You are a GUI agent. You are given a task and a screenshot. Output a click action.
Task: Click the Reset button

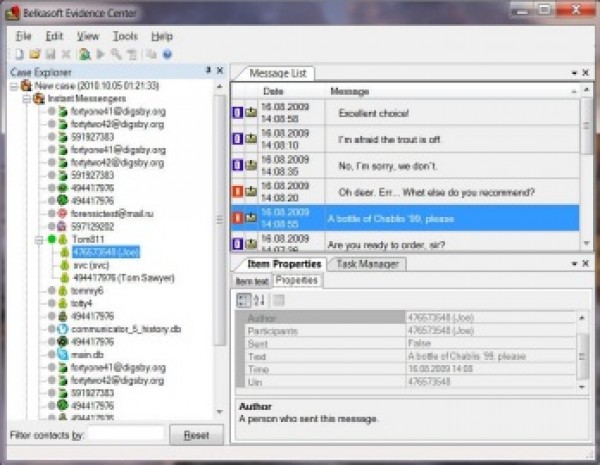[196, 435]
